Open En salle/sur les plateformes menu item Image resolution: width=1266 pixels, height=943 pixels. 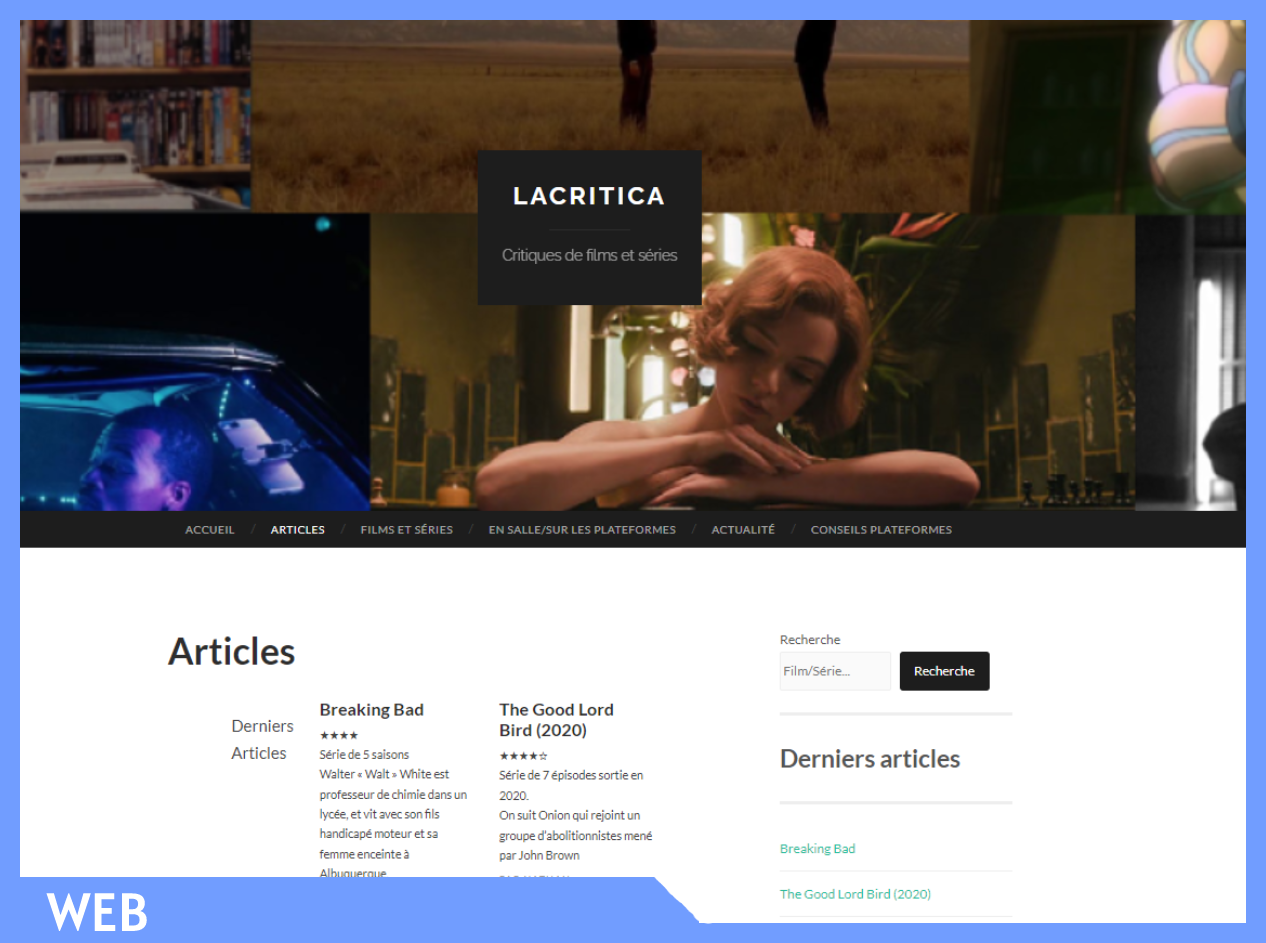[x=582, y=530]
